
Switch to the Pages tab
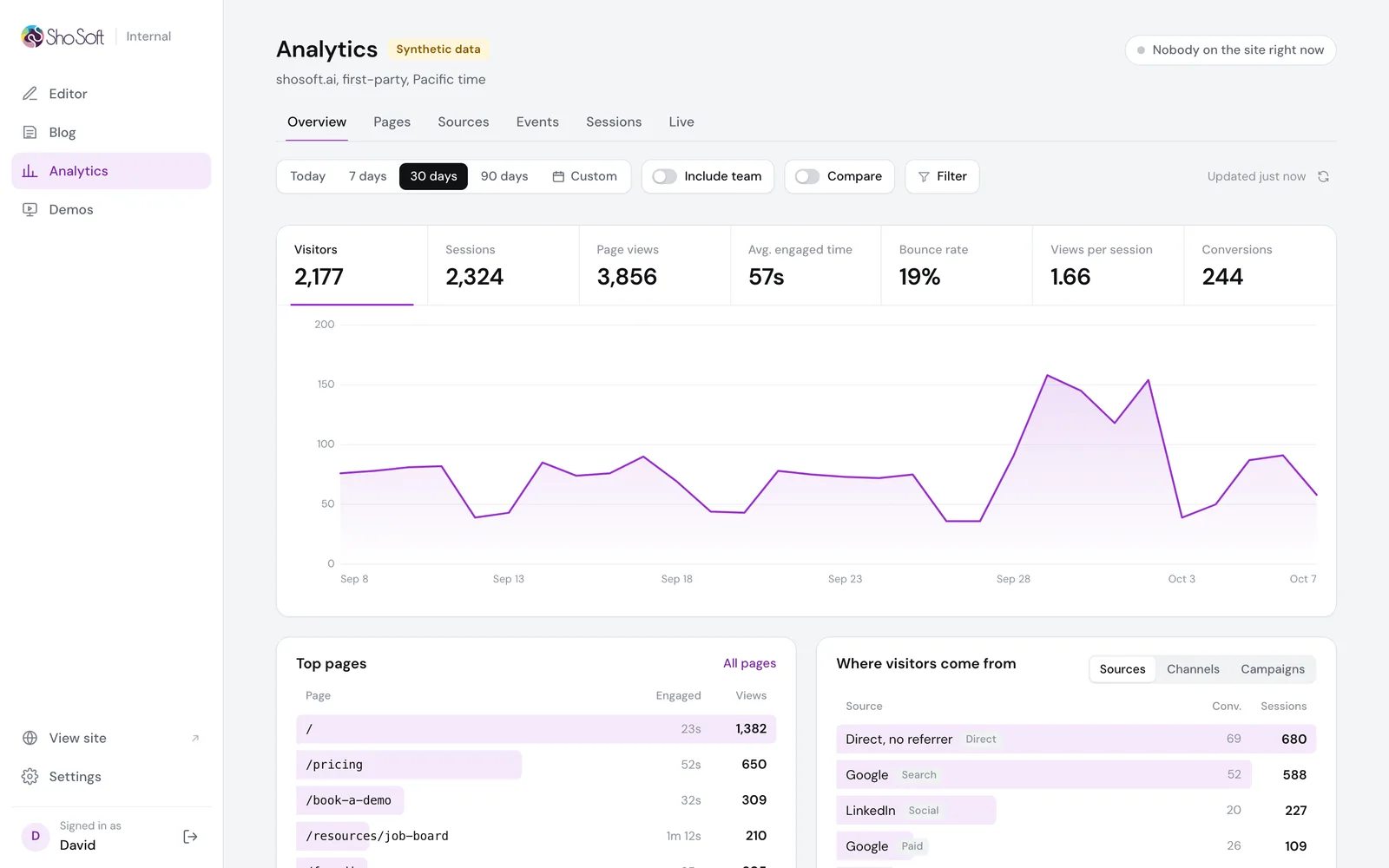(x=392, y=122)
